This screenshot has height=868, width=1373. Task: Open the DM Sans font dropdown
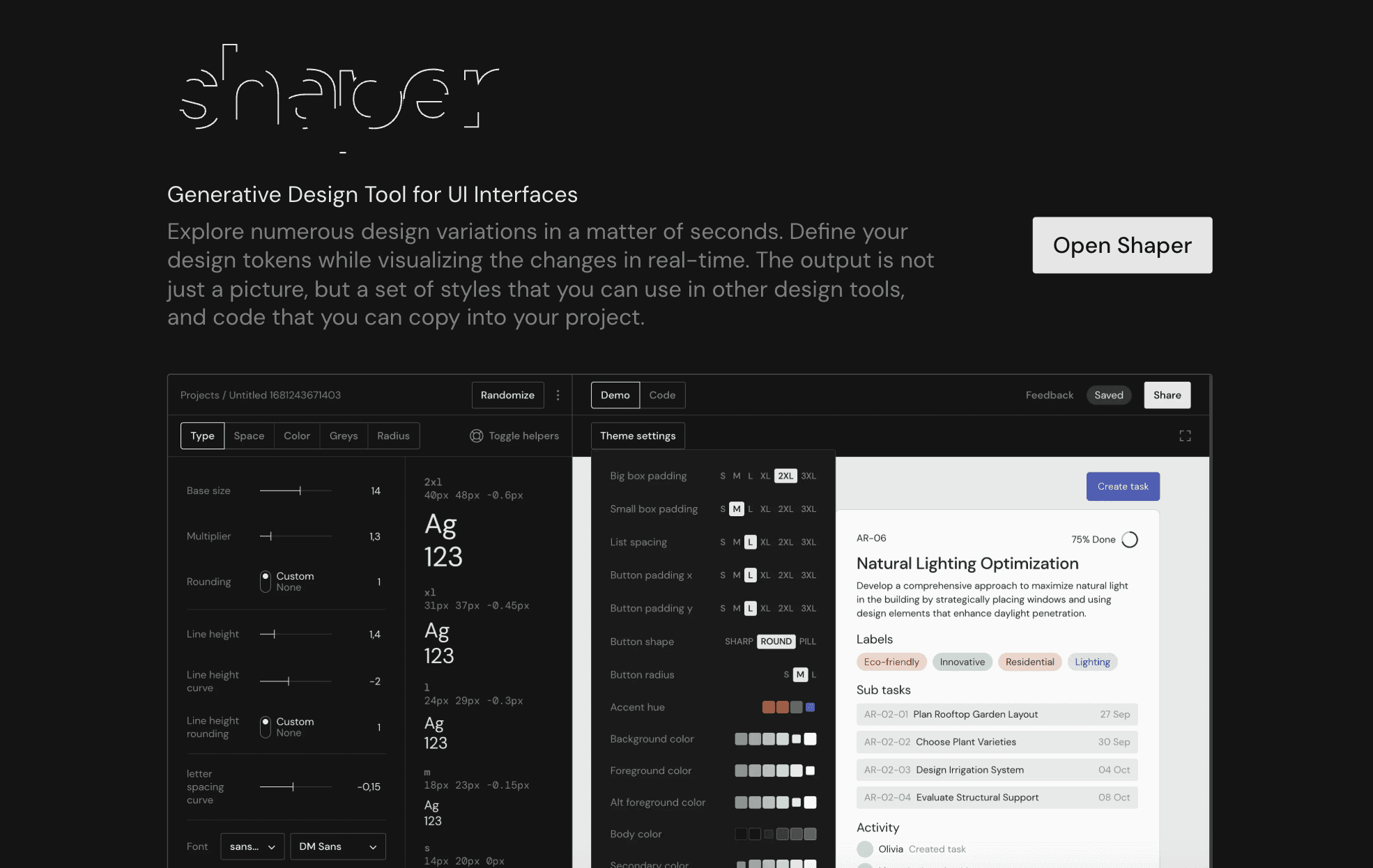point(338,846)
